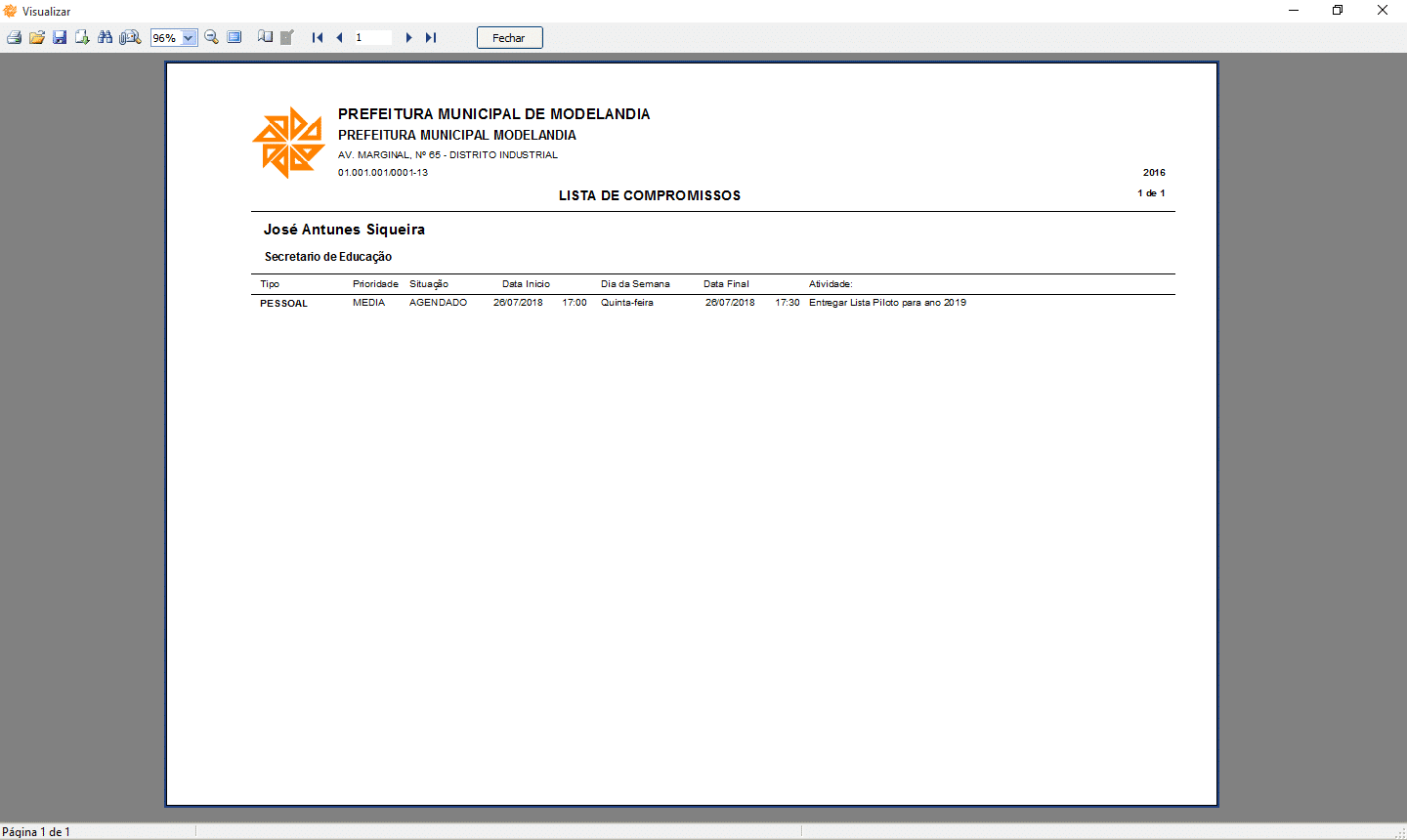Screen dimensions: 1407x840
Task: Click the zoom out magnifier icon
Action: [211, 38]
